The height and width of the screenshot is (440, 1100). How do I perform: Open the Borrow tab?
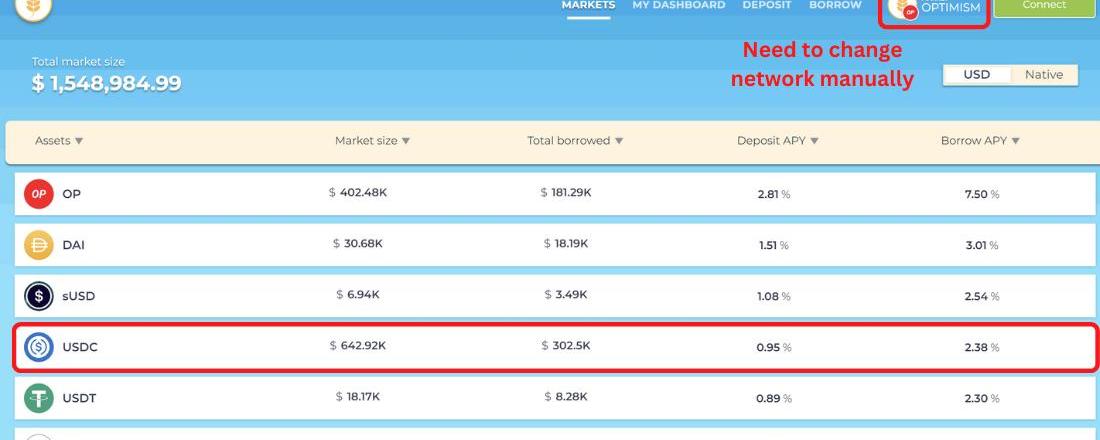coord(835,5)
